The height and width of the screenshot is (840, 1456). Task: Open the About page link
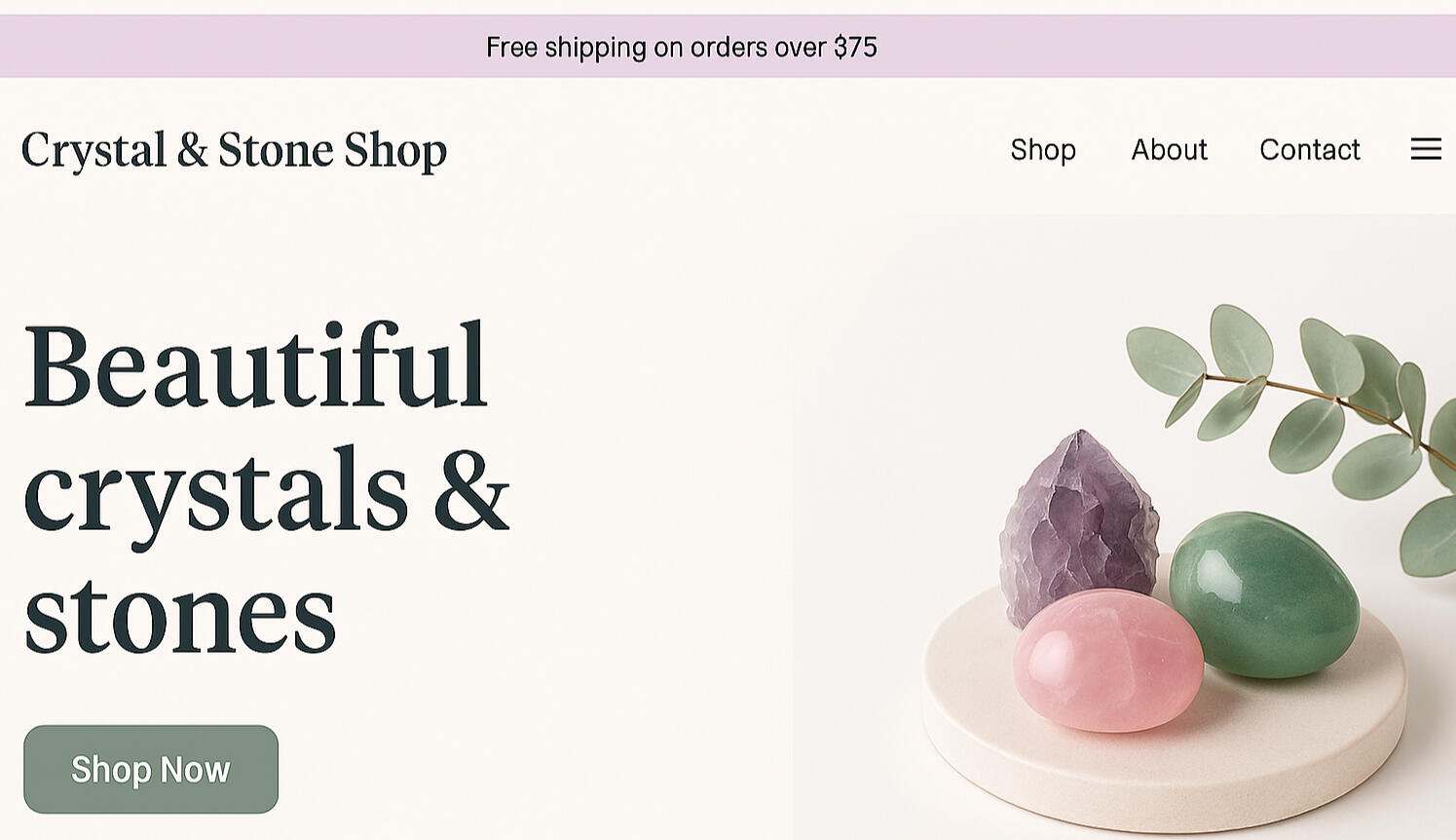(1169, 149)
